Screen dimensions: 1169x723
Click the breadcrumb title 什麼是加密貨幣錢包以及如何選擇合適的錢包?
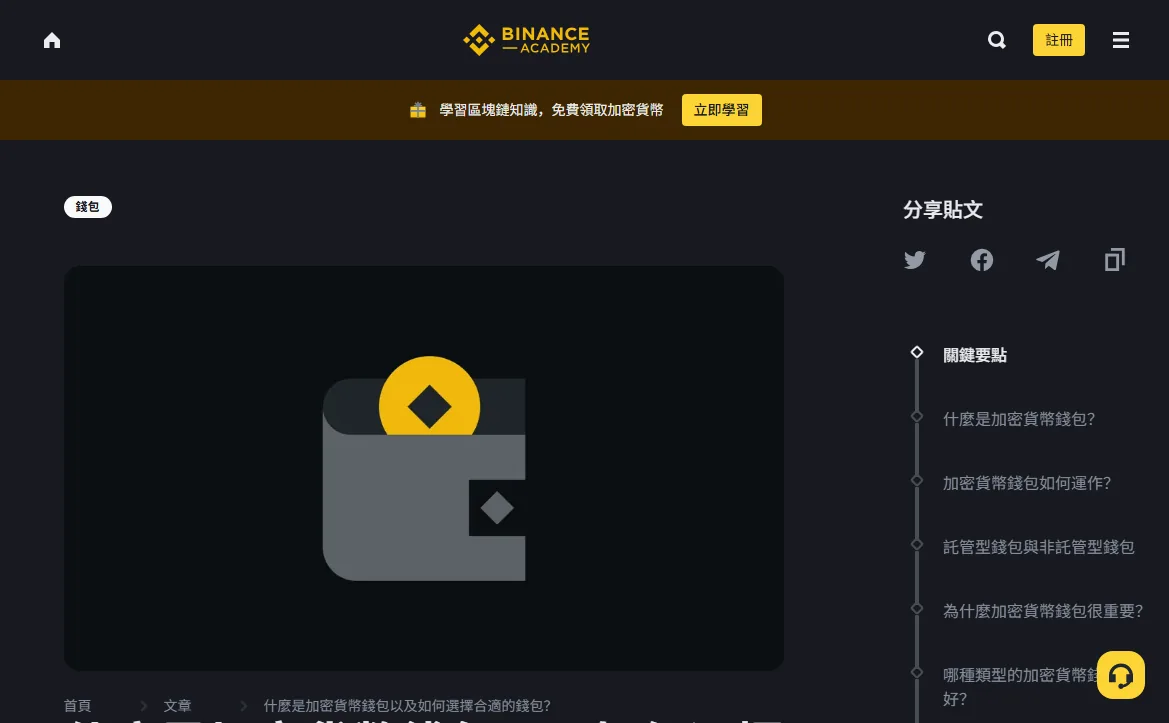407,706
